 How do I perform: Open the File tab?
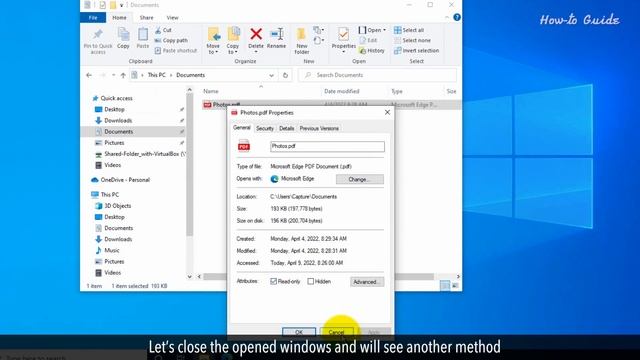coord(93,18)
